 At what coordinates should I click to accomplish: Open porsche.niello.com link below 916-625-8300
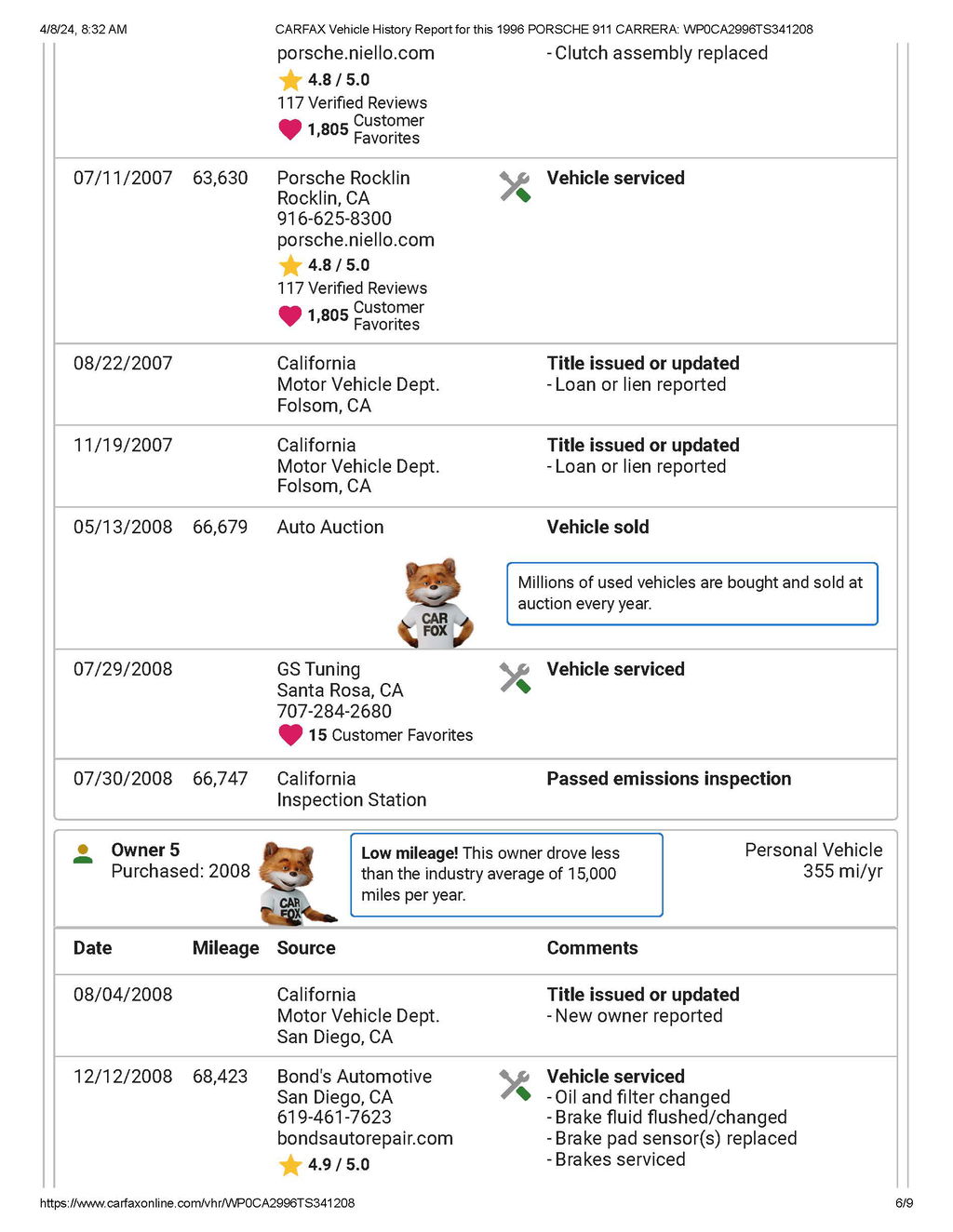click(356, 240)
